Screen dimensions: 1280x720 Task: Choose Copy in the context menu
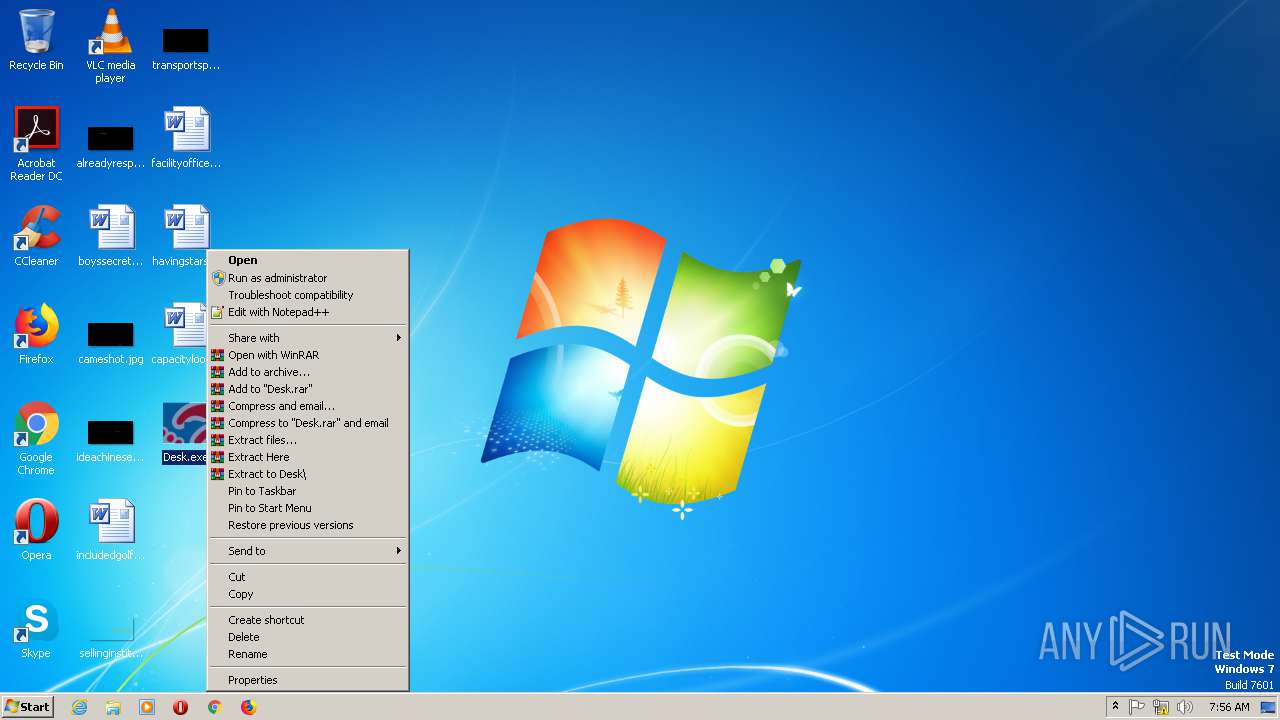tap(308, 594)
